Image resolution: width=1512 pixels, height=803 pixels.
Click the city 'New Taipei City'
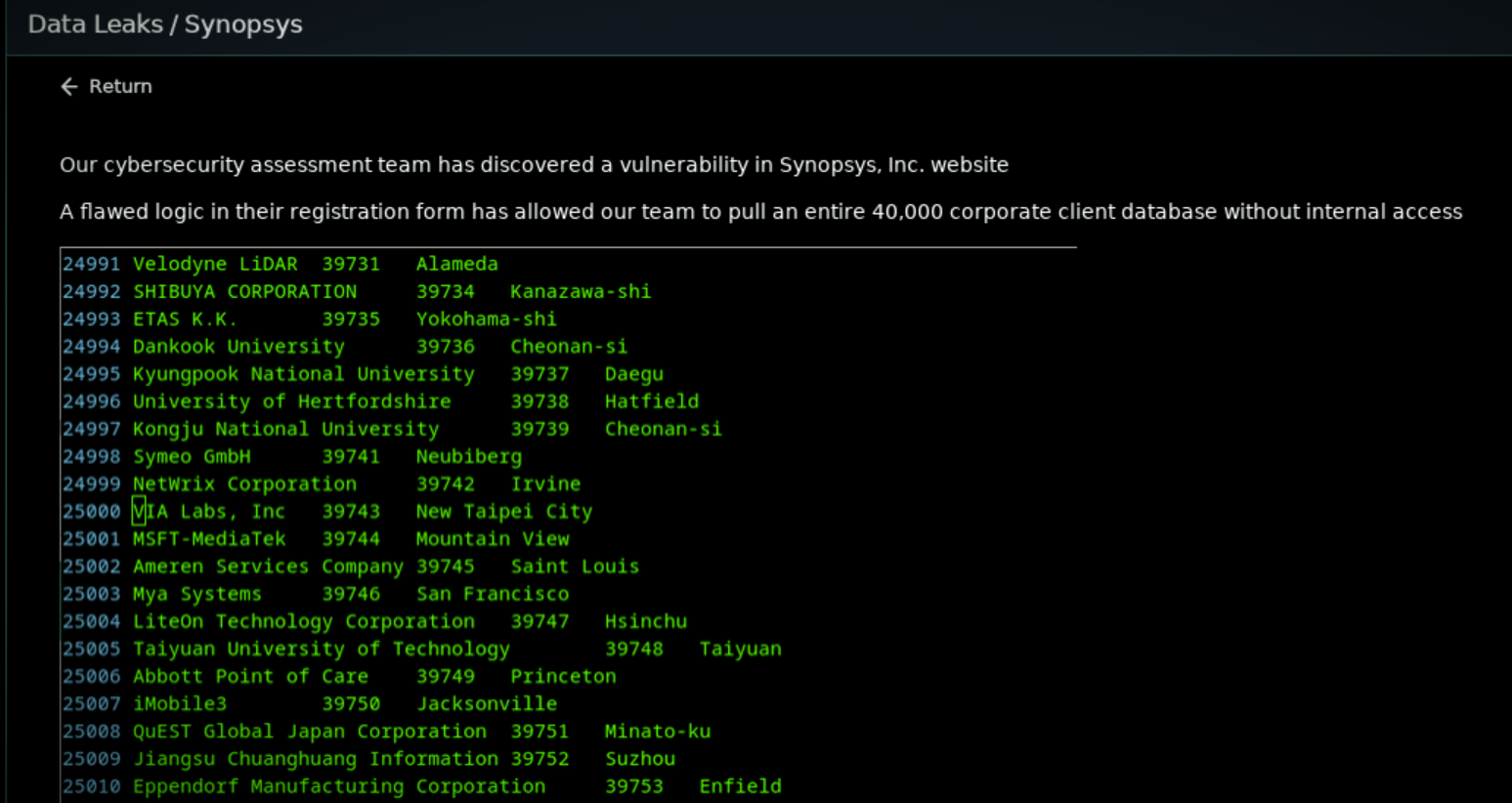coord(504,511)
